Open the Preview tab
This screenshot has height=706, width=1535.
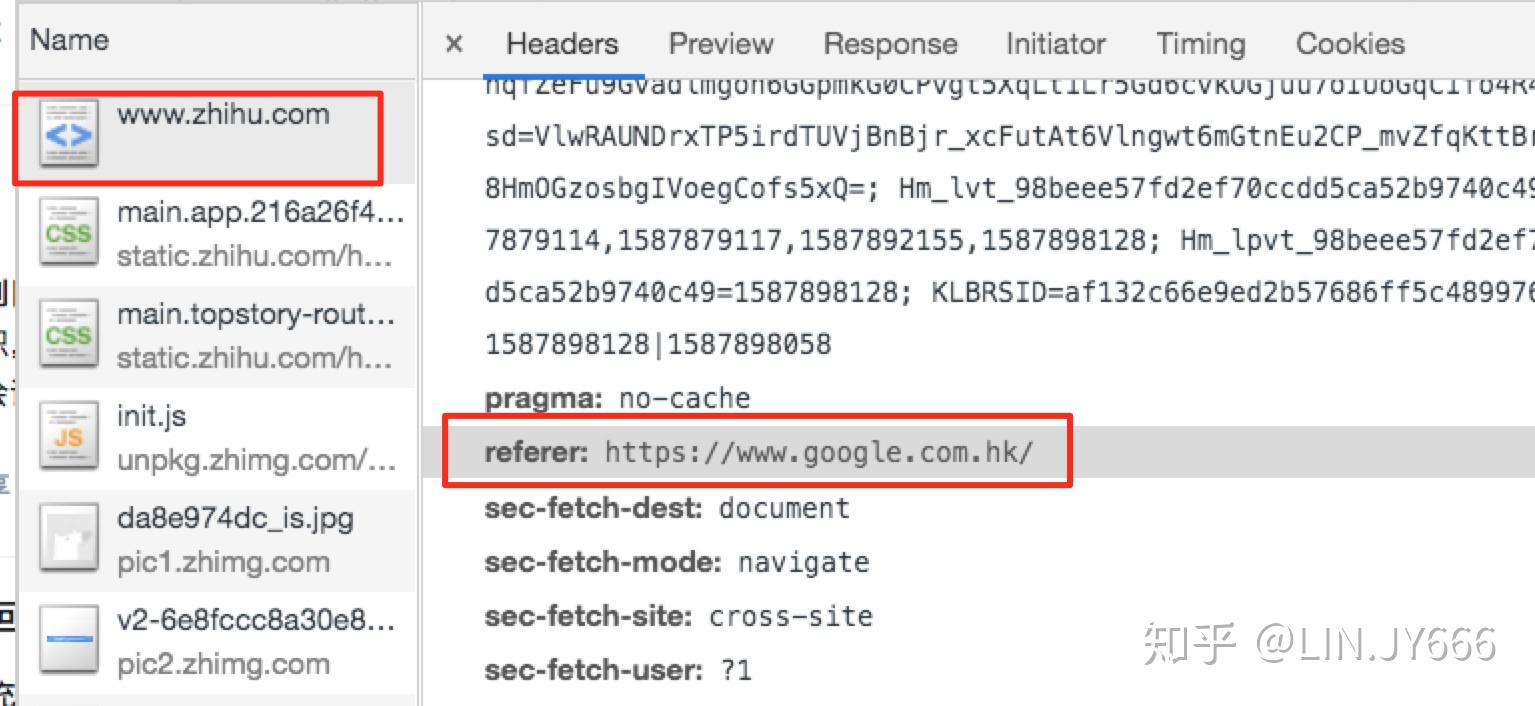tap(721, 44)
